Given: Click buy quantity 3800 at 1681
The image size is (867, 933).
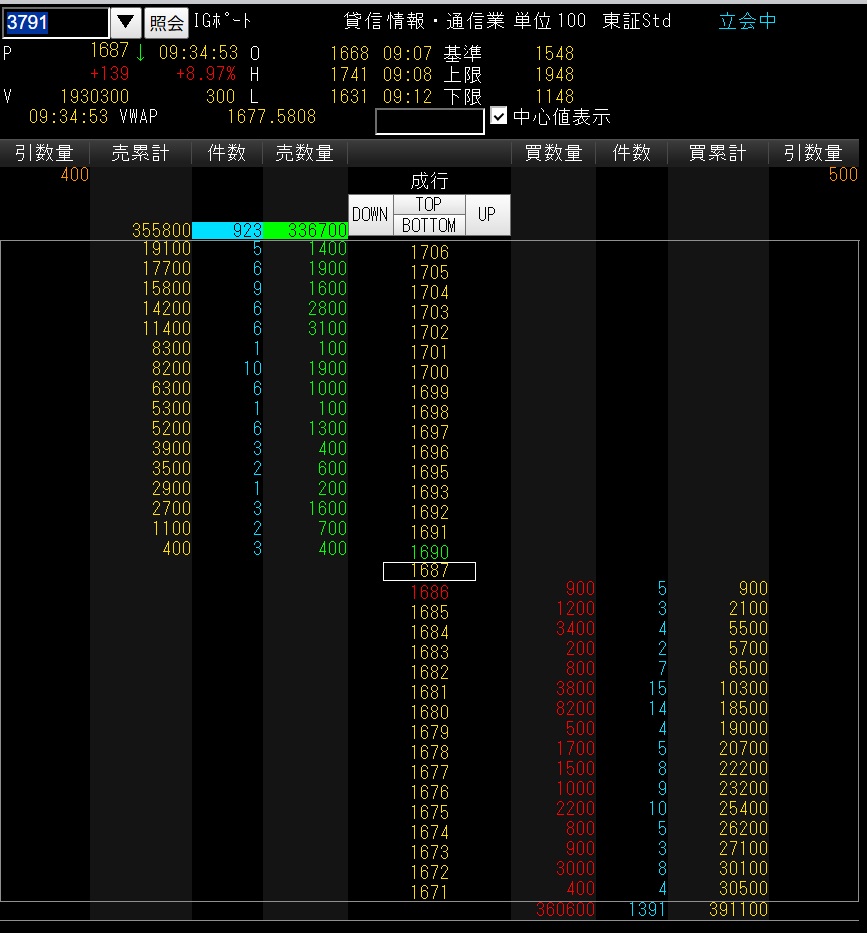Looking at the screenshot, I should click(575, 688).
